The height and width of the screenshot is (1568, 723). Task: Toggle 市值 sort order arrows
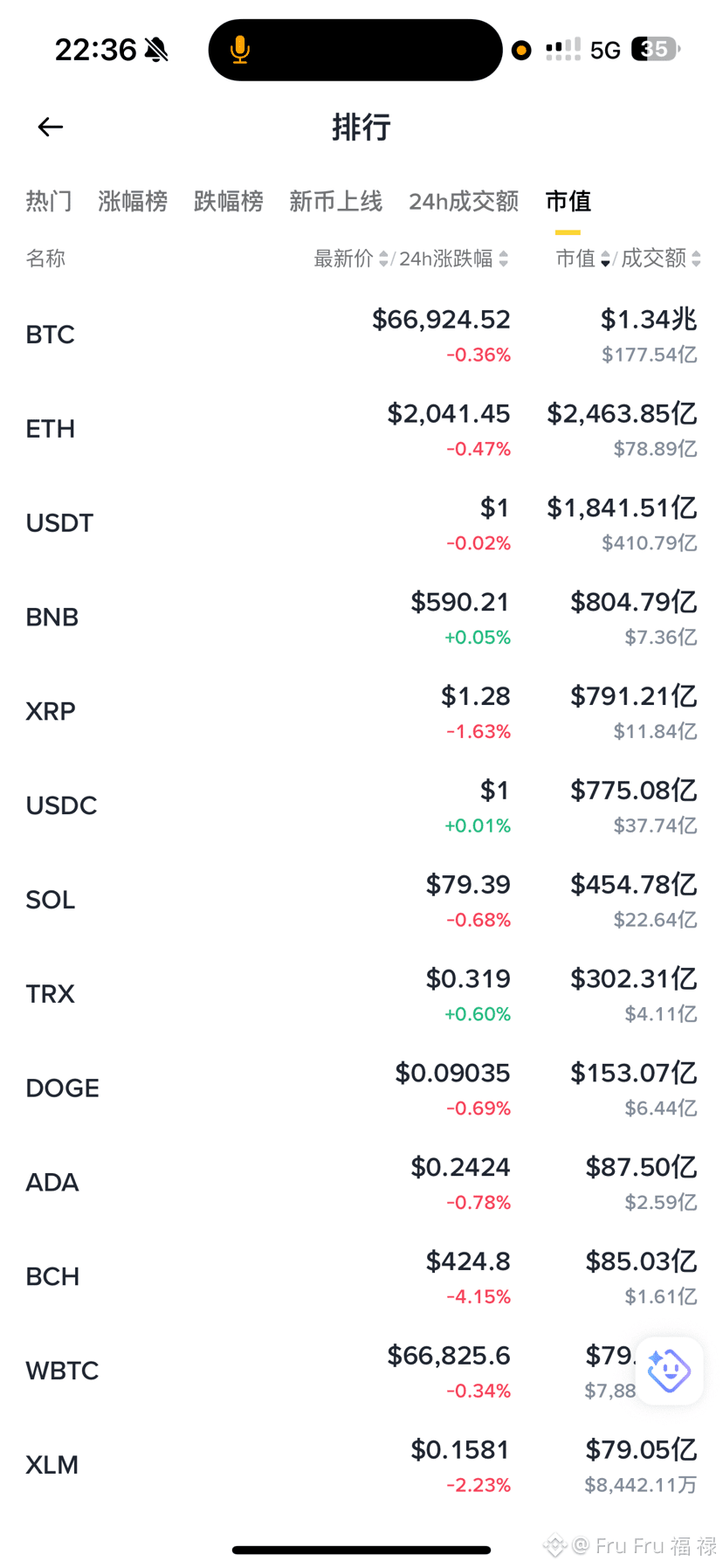pos(605,259)
